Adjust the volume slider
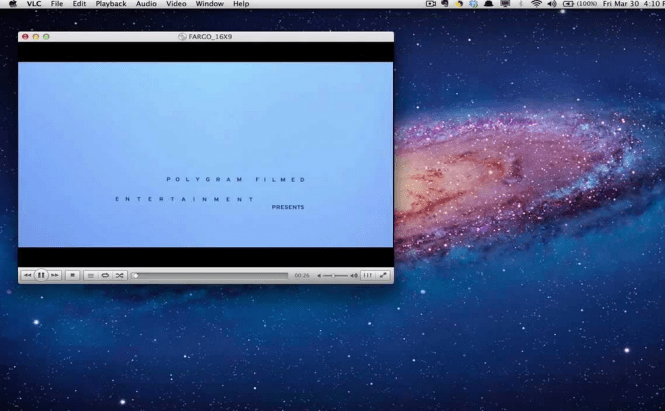The width and height of the screenshot is (665, 411). [335, 276]
